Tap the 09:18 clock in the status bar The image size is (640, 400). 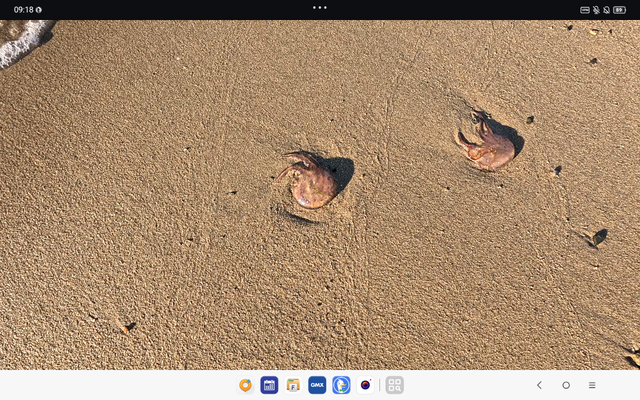(x=23, y=9)
